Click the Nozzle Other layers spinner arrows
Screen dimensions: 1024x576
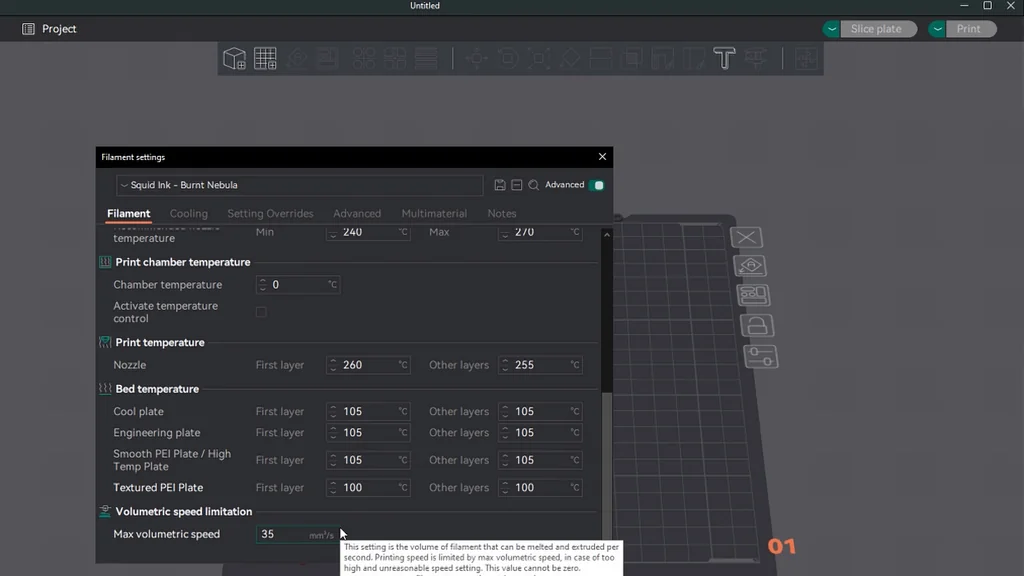(x=505, y=365)
